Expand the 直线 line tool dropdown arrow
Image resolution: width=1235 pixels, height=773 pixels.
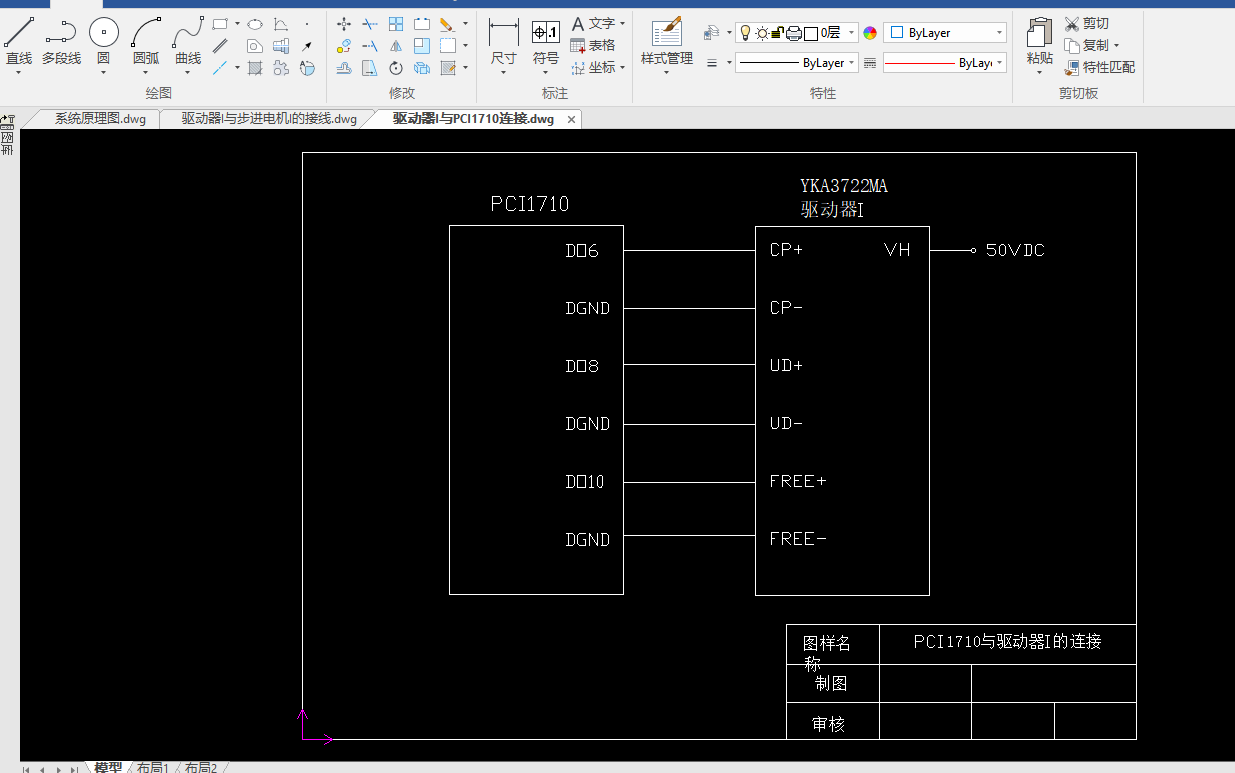click(x=18, y=72)
